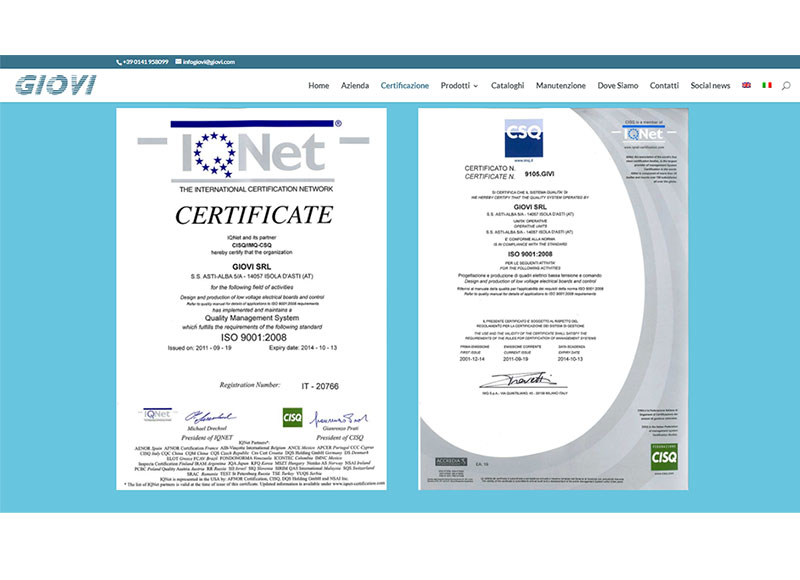Click the IQNet logo on left certificate

(253, 151)
